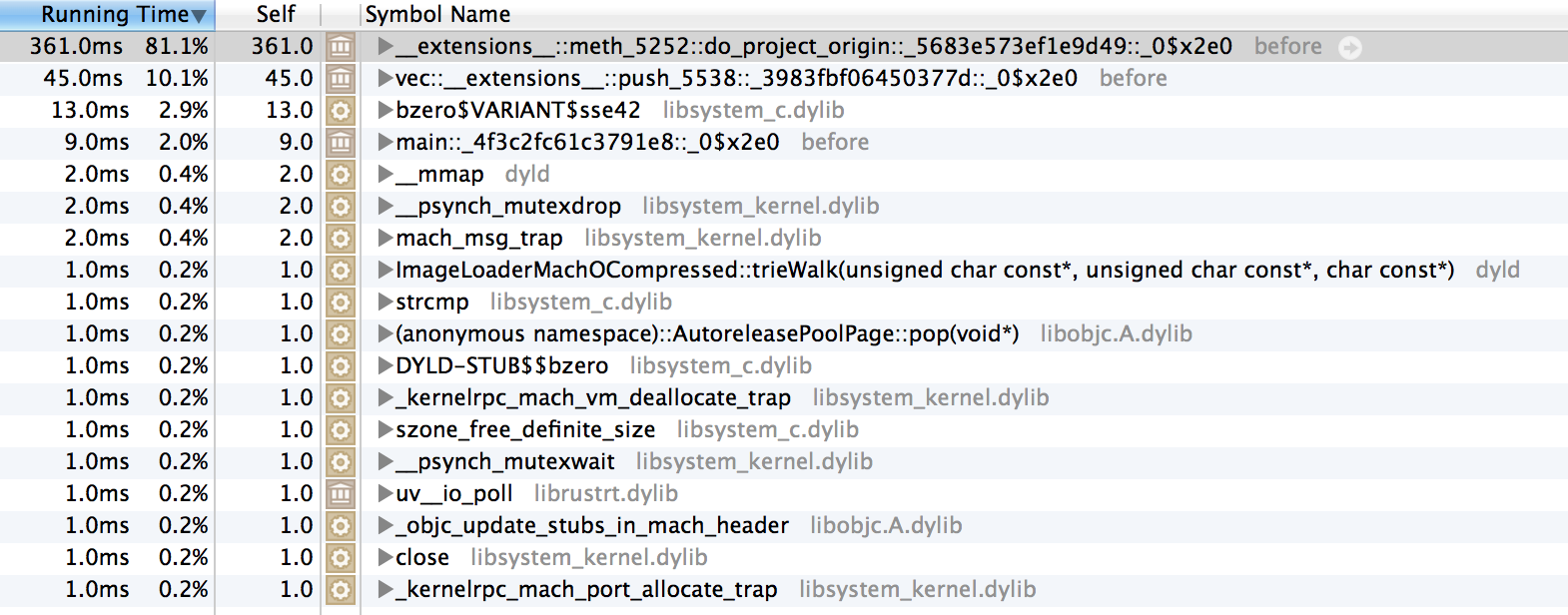Click the 81.1% percentage value

click(177, 46)
